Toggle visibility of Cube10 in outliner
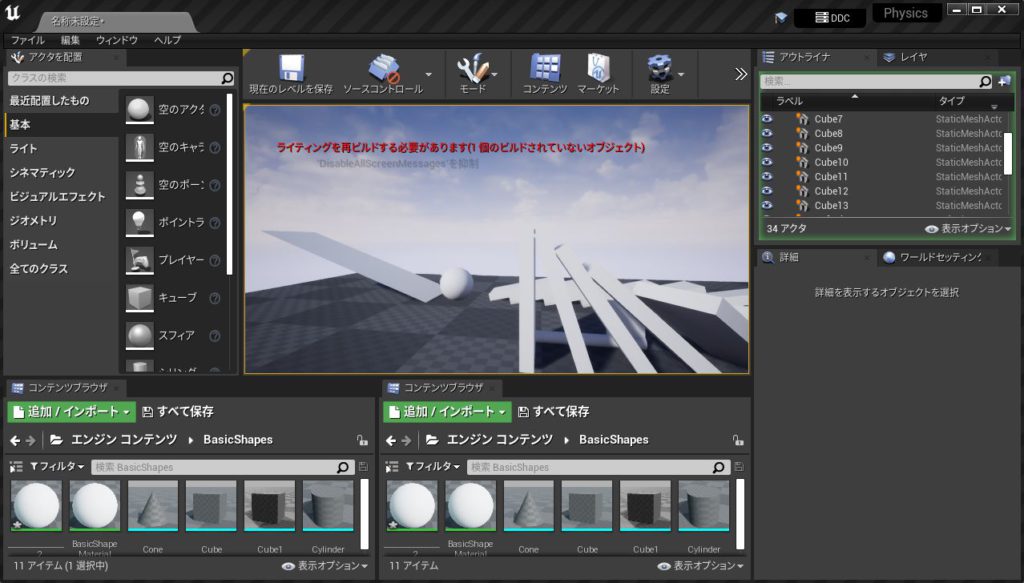Screen dimensions: 1024x583 pyautogui.click(x=767, y=162)
